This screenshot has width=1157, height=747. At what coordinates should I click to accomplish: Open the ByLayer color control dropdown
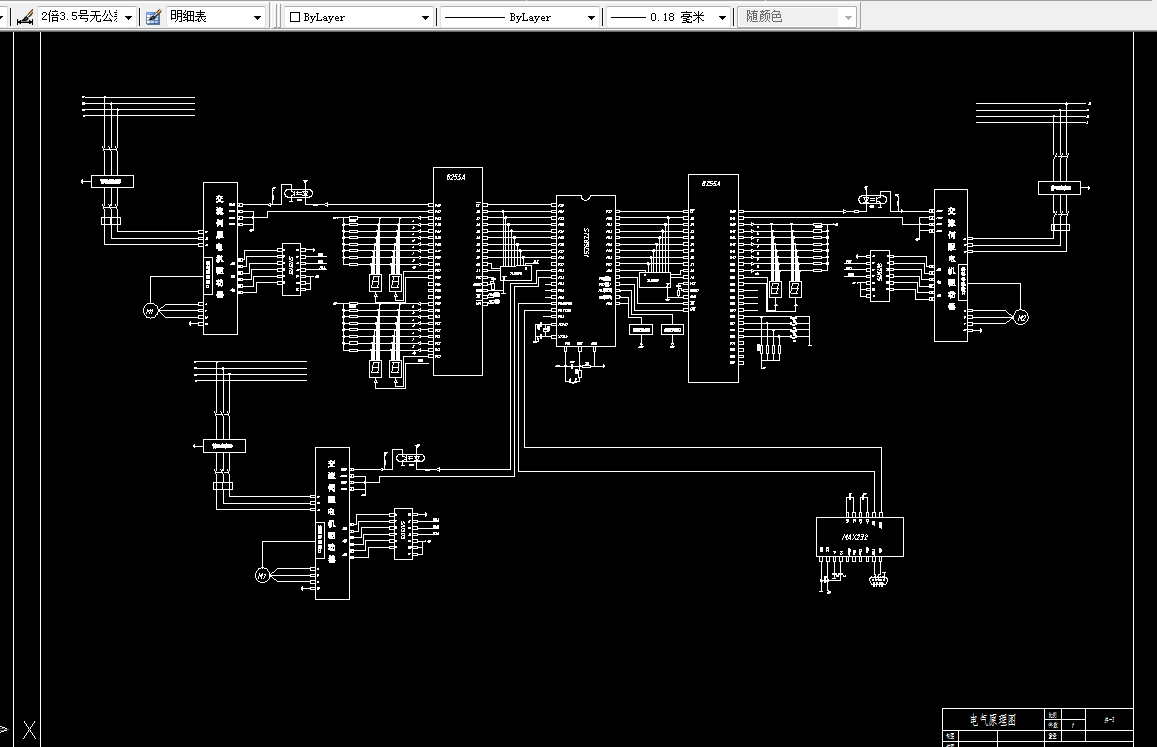click(425, 17)
